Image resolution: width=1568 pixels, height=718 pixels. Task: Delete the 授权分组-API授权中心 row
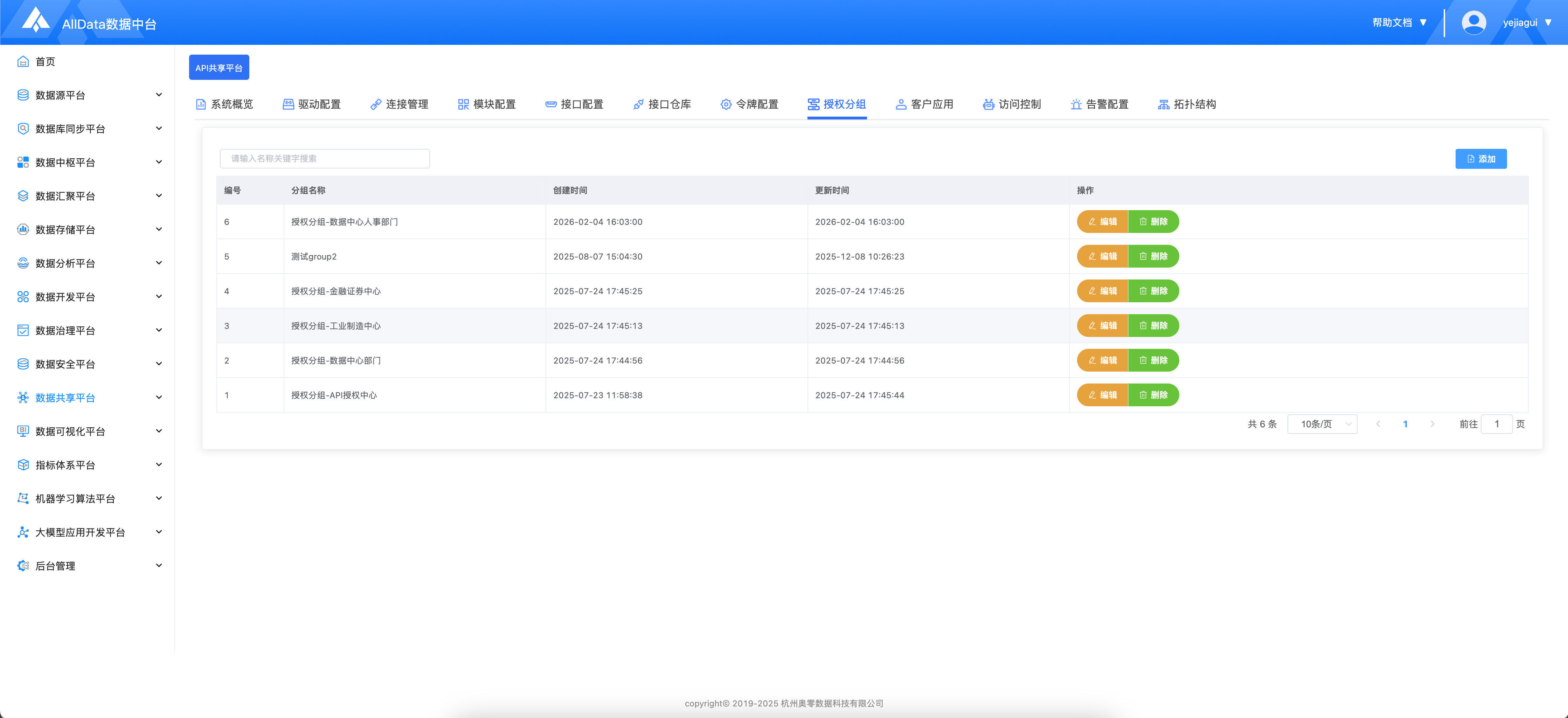point(1153,395)
